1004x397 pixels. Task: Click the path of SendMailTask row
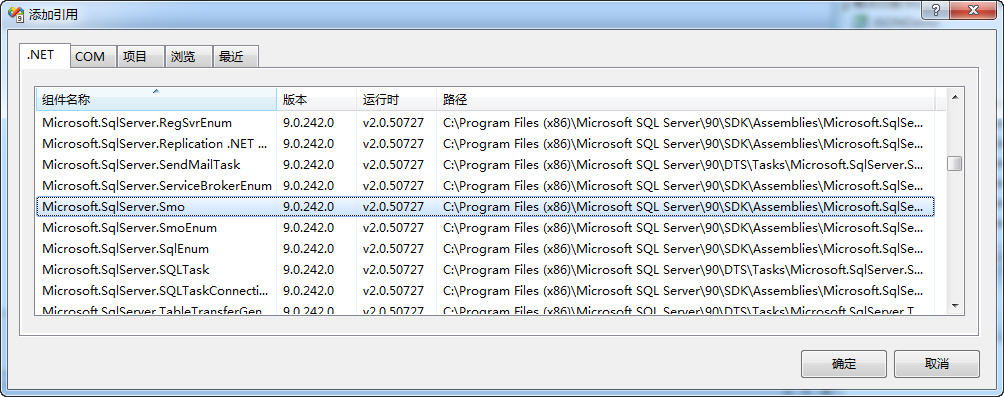683,165
